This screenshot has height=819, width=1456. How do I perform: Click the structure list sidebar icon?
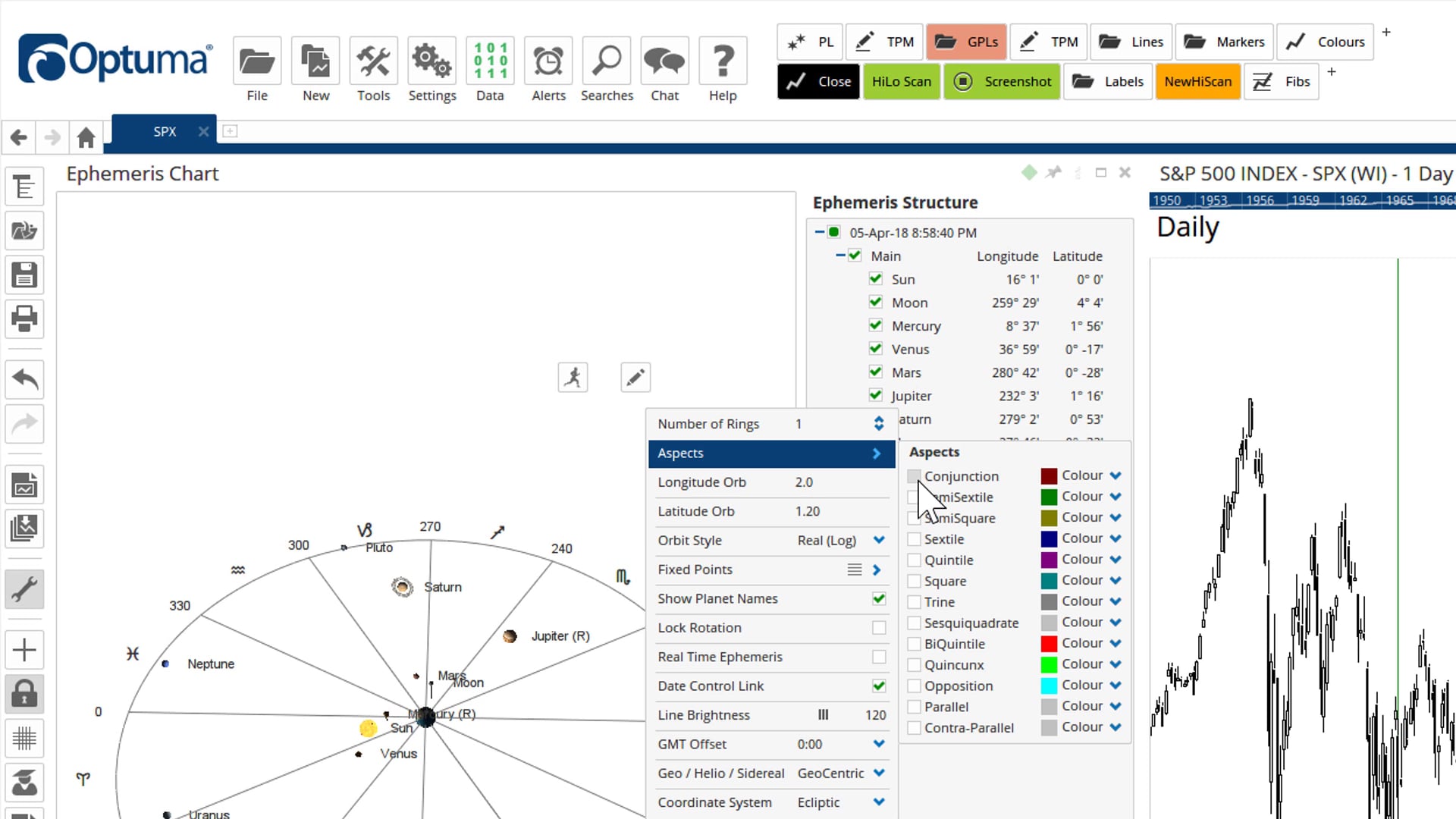click(x=24, y=187)
